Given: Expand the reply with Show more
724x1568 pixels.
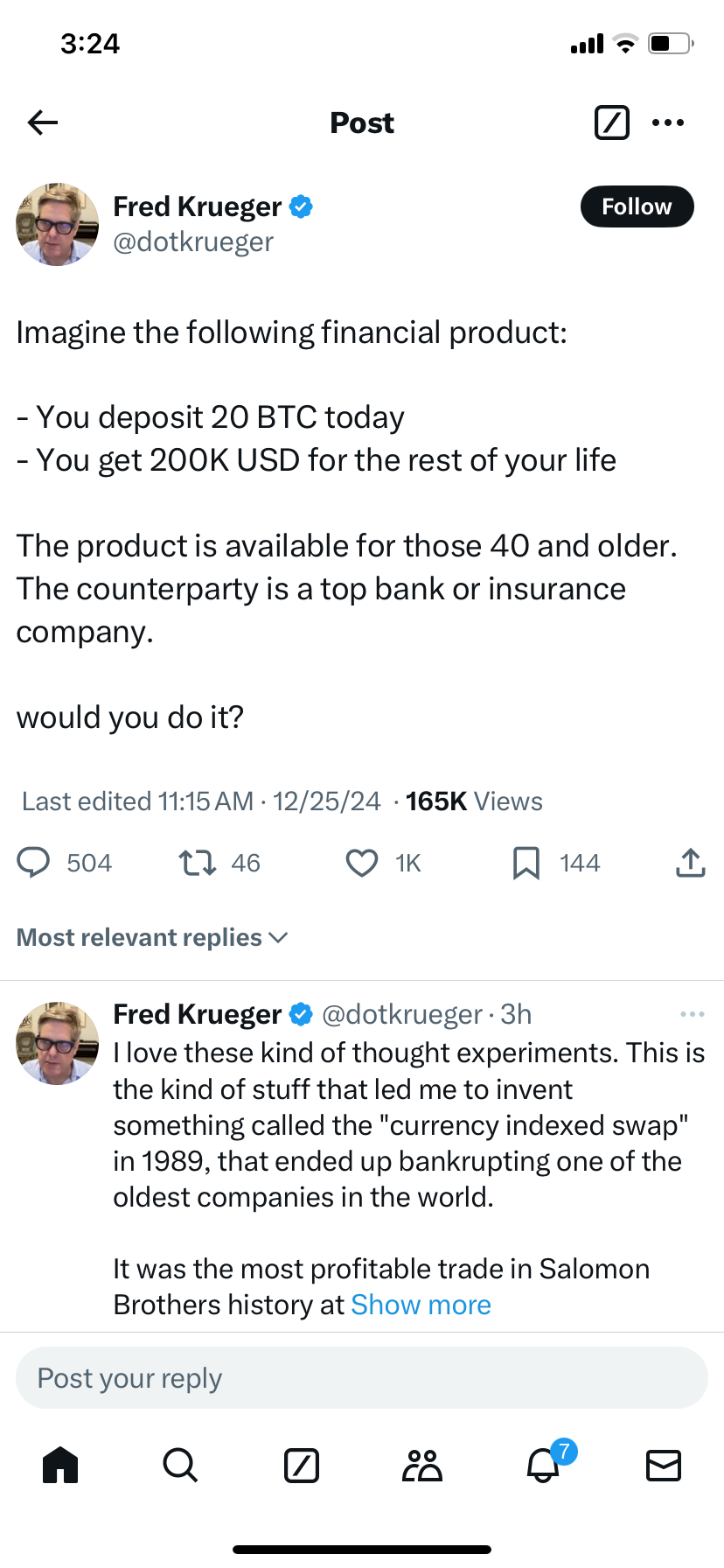Looking at the screenshot, I should [421, 1304].
